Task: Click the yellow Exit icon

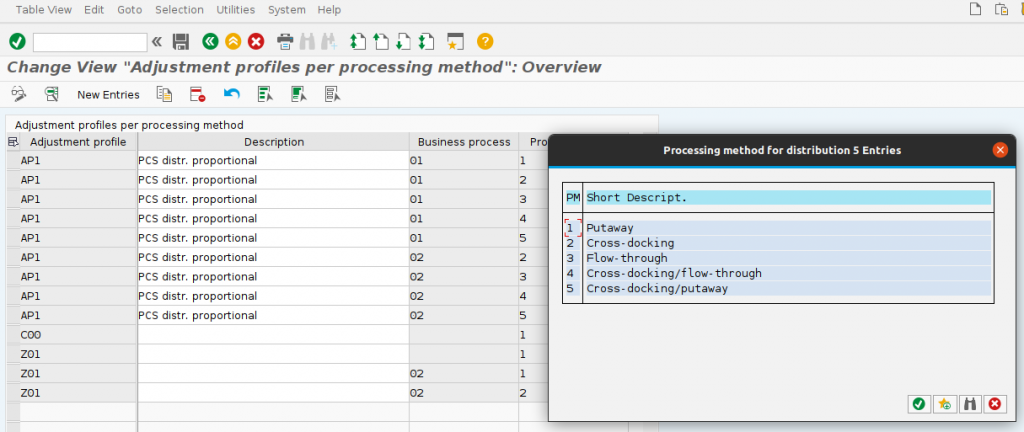Action: 233,42
